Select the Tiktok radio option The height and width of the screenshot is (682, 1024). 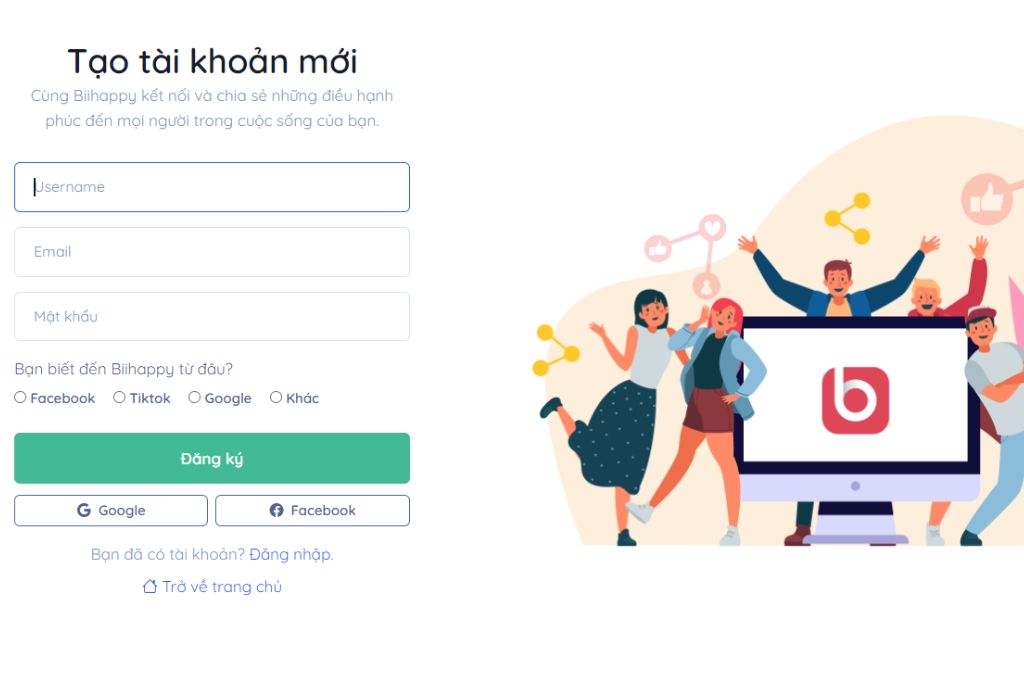tap(119, 397)
